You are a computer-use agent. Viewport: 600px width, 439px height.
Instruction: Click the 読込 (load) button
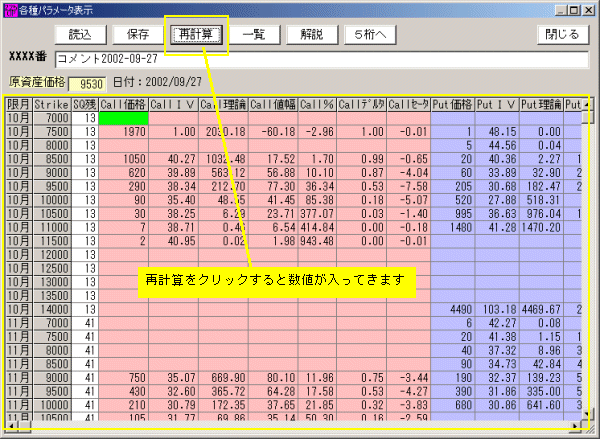click(x=80, y=35)
